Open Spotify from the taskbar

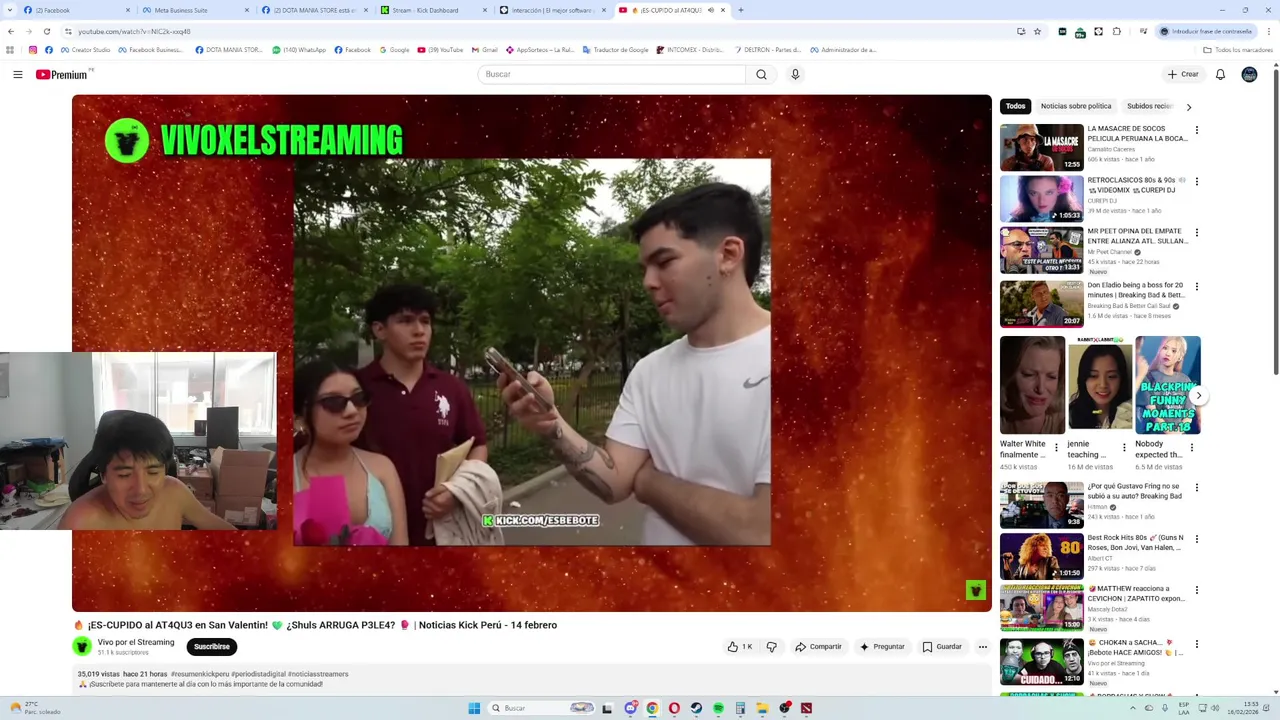718,708
